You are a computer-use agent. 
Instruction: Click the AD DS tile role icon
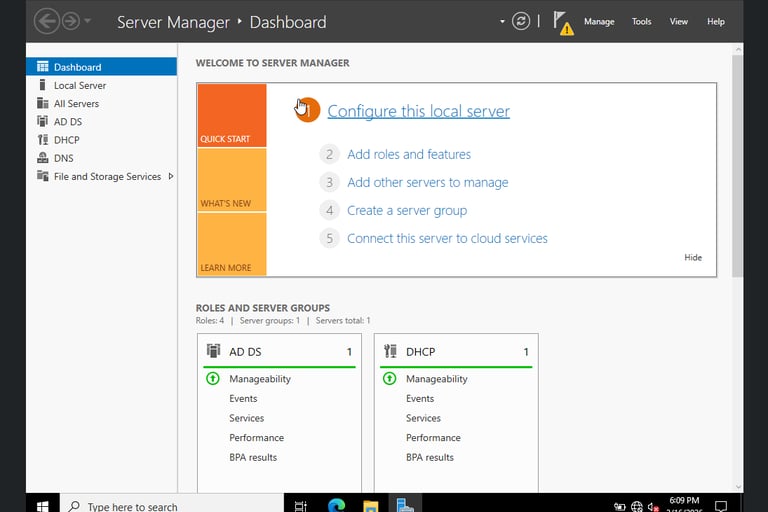214,351
